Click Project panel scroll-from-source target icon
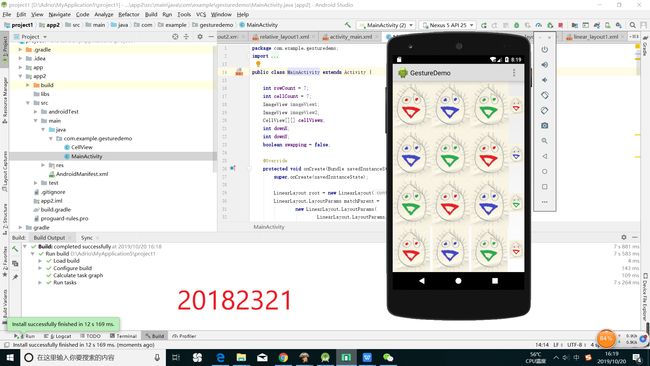This screenshot has width=650, height=366. coord(175,37)
